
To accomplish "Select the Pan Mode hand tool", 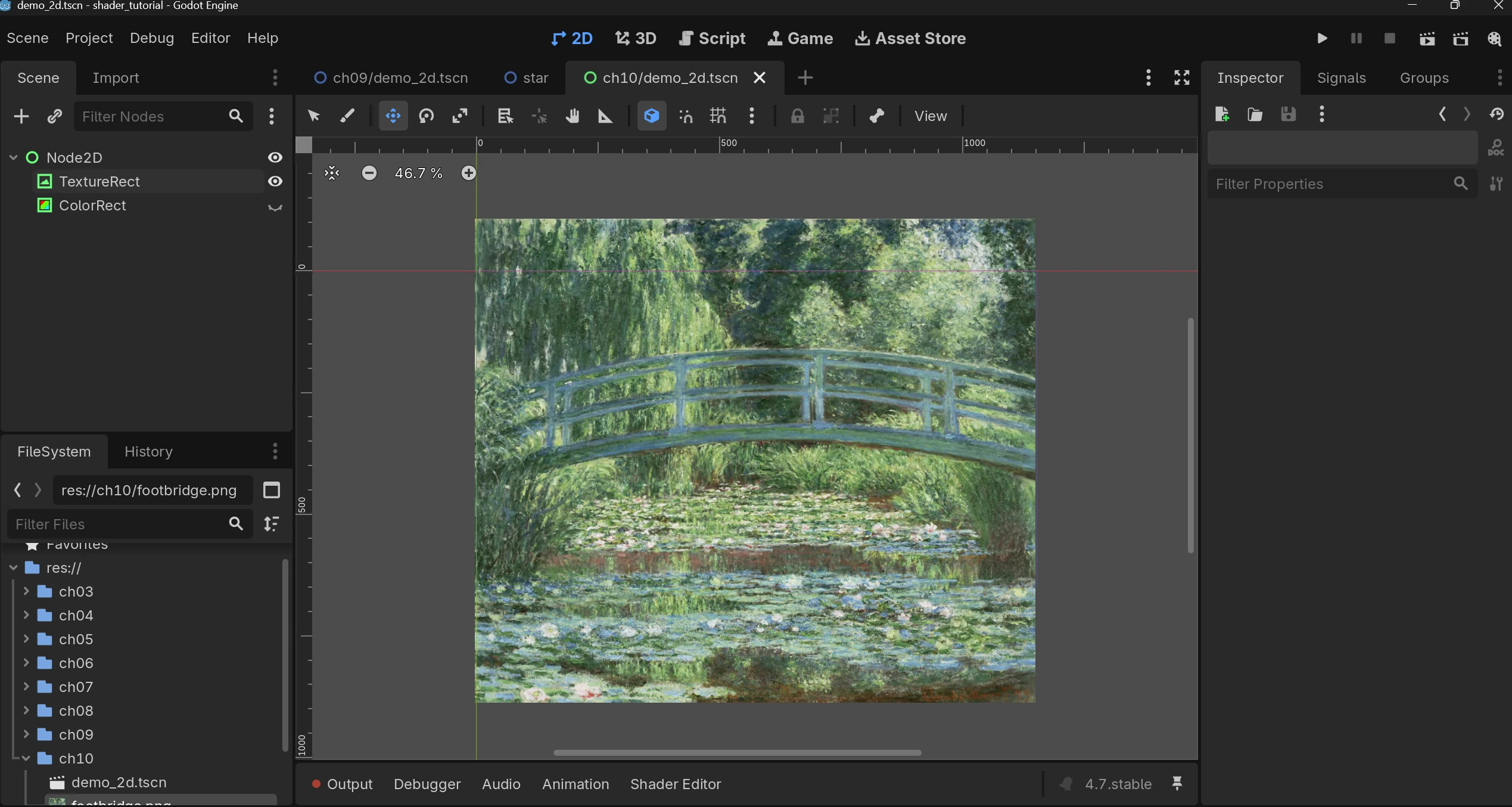I will (573, 116).
